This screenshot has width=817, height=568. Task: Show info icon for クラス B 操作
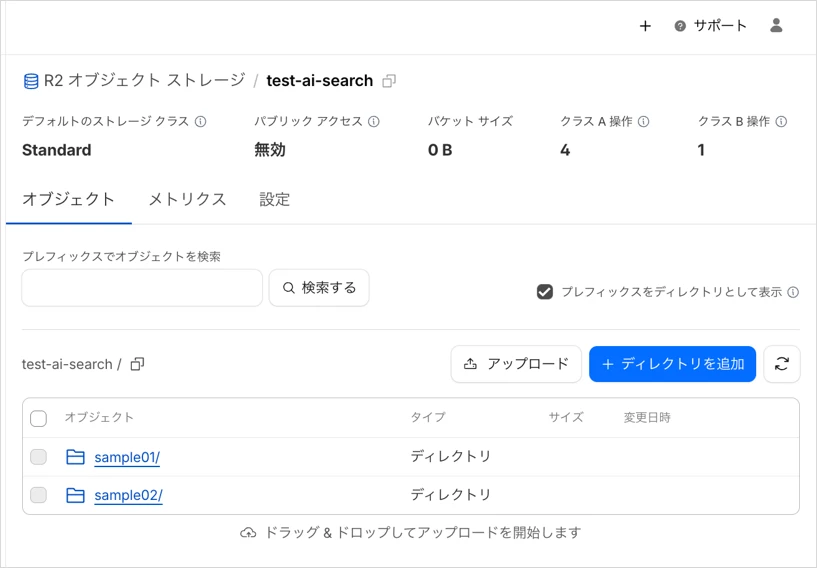point(781,122)
